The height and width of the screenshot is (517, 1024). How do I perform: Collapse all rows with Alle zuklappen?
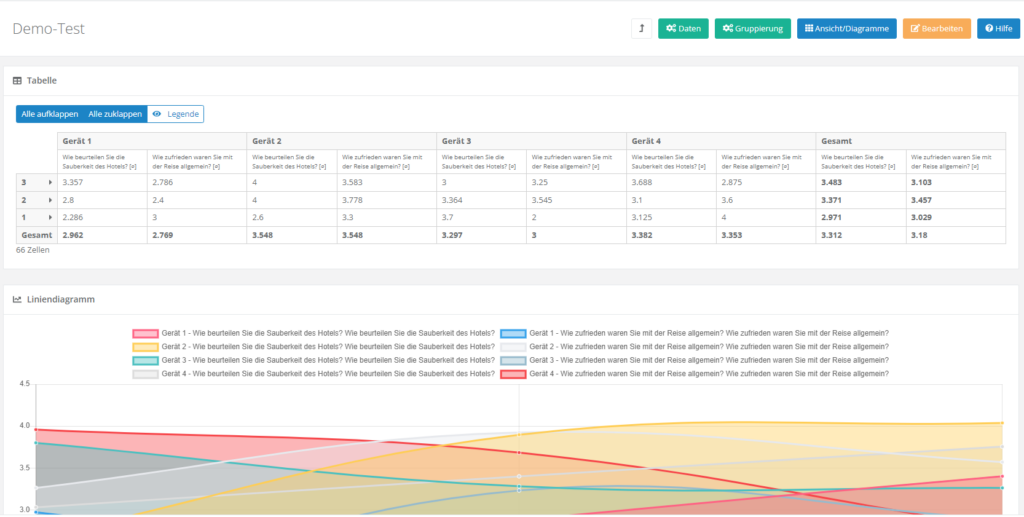[115, 114]
